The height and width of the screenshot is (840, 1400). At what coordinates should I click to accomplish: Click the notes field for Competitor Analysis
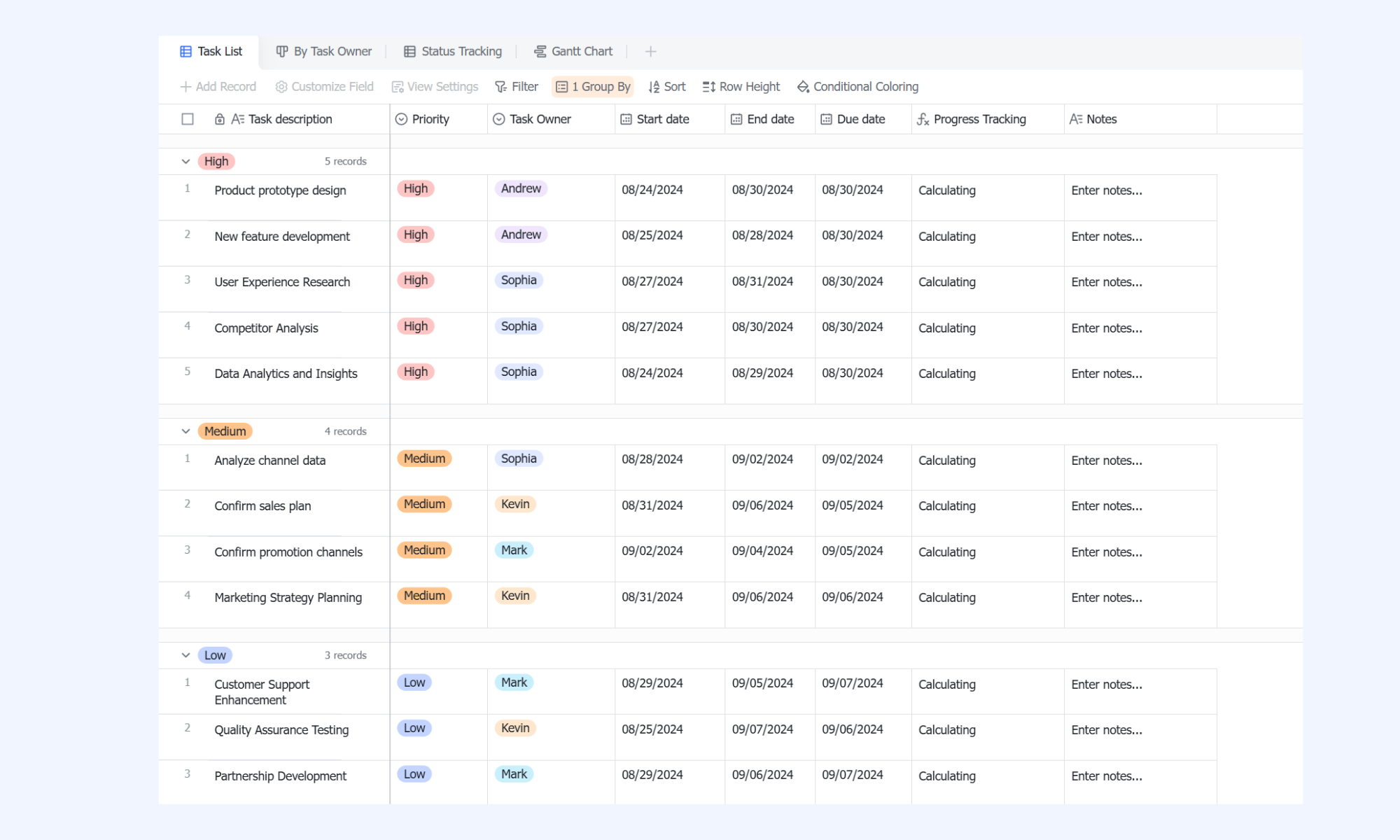click(1140, 328)
